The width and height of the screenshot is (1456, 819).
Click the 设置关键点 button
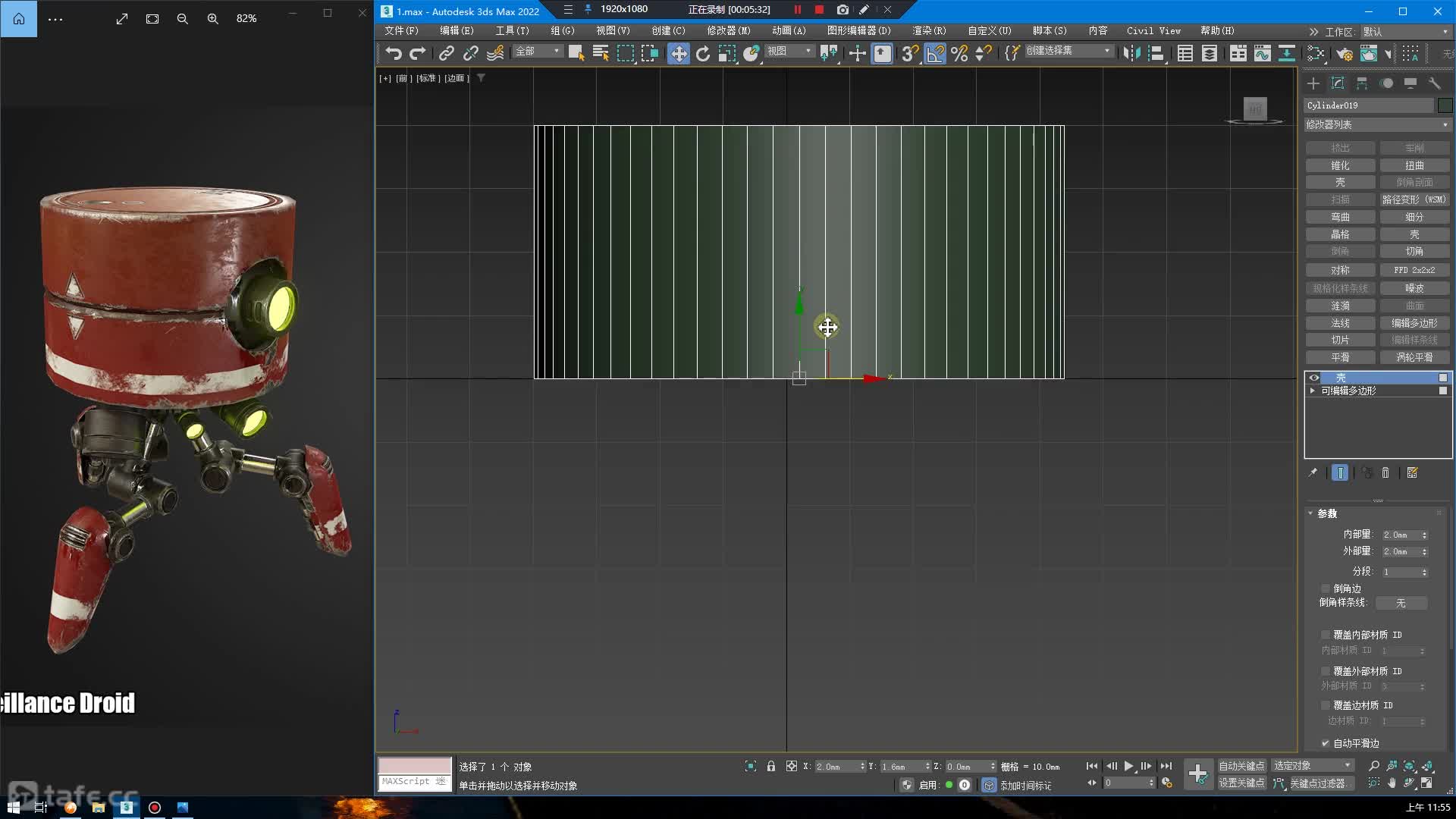click(x=1241, y=783)
